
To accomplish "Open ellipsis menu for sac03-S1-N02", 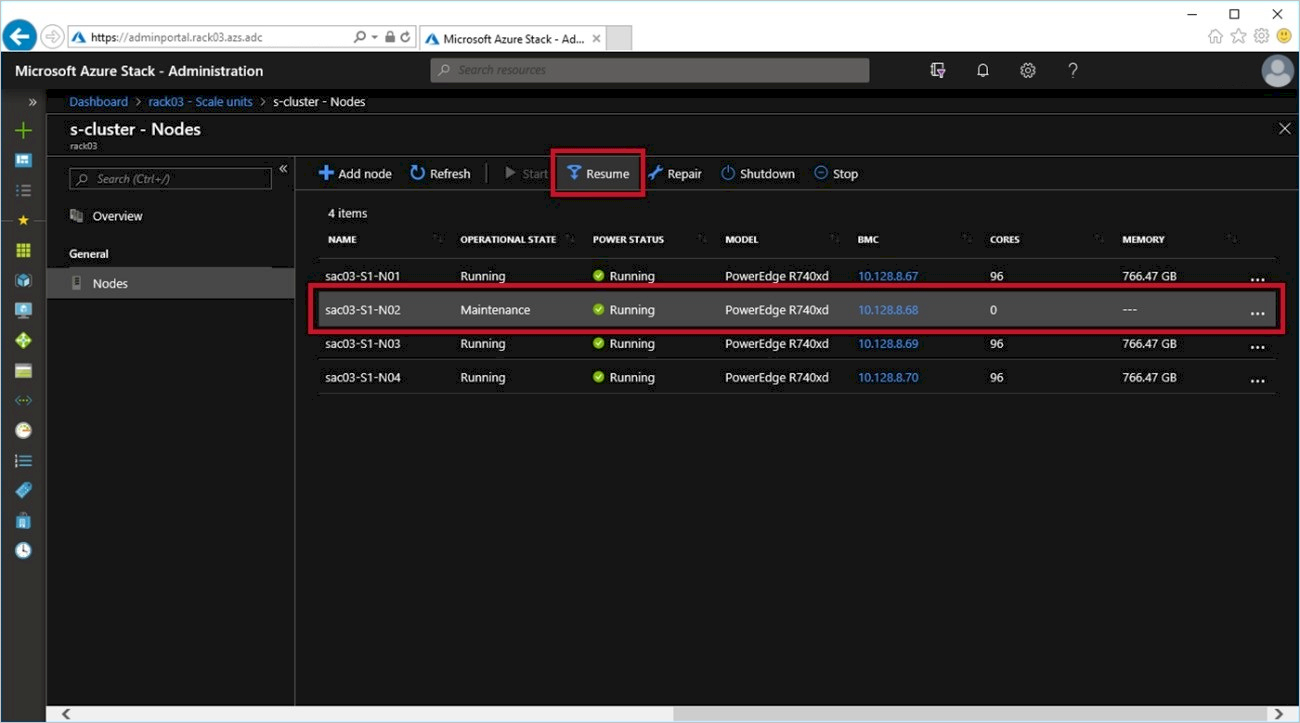I will 1258,313.
